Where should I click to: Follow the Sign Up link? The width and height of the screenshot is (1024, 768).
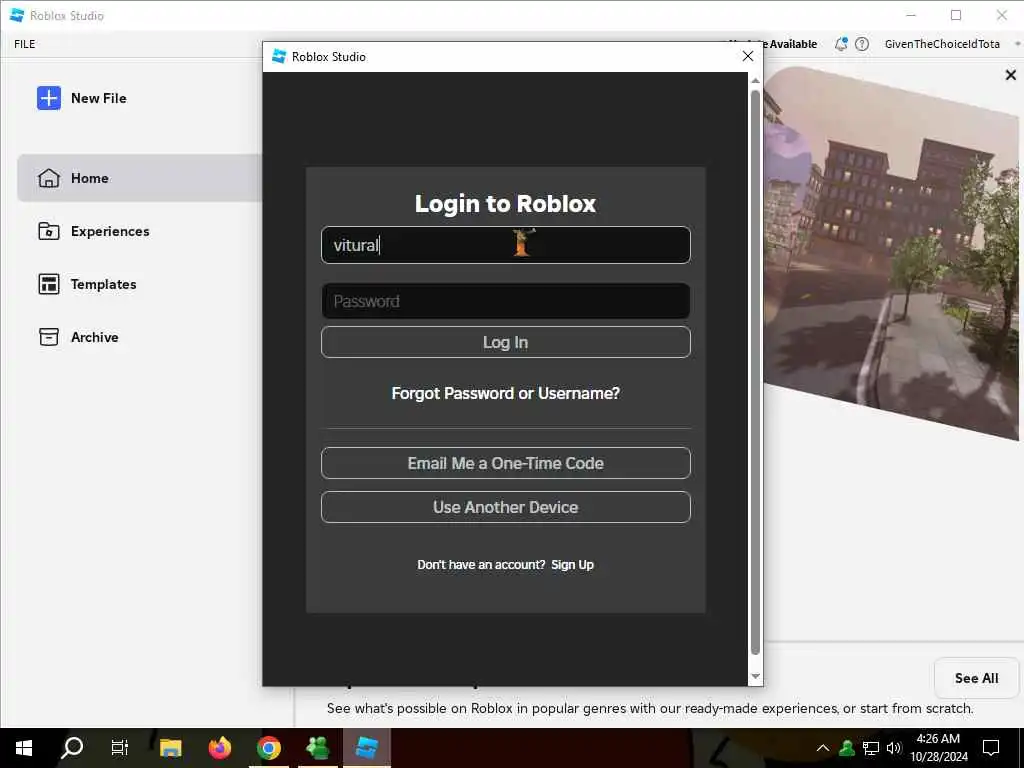pyautogui.click(x=572, y=565)
